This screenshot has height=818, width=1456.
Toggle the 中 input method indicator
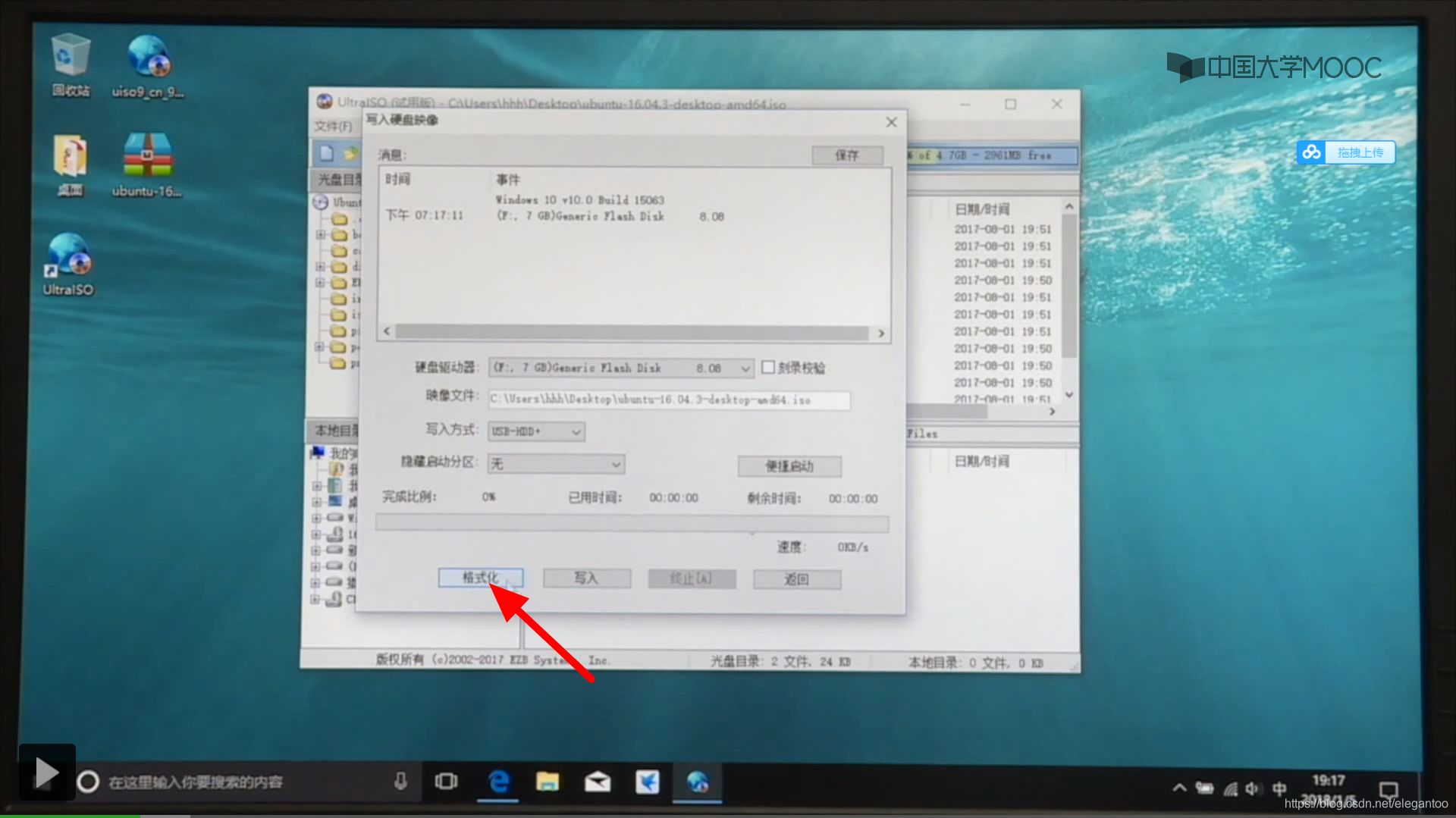pos(1279,788)
